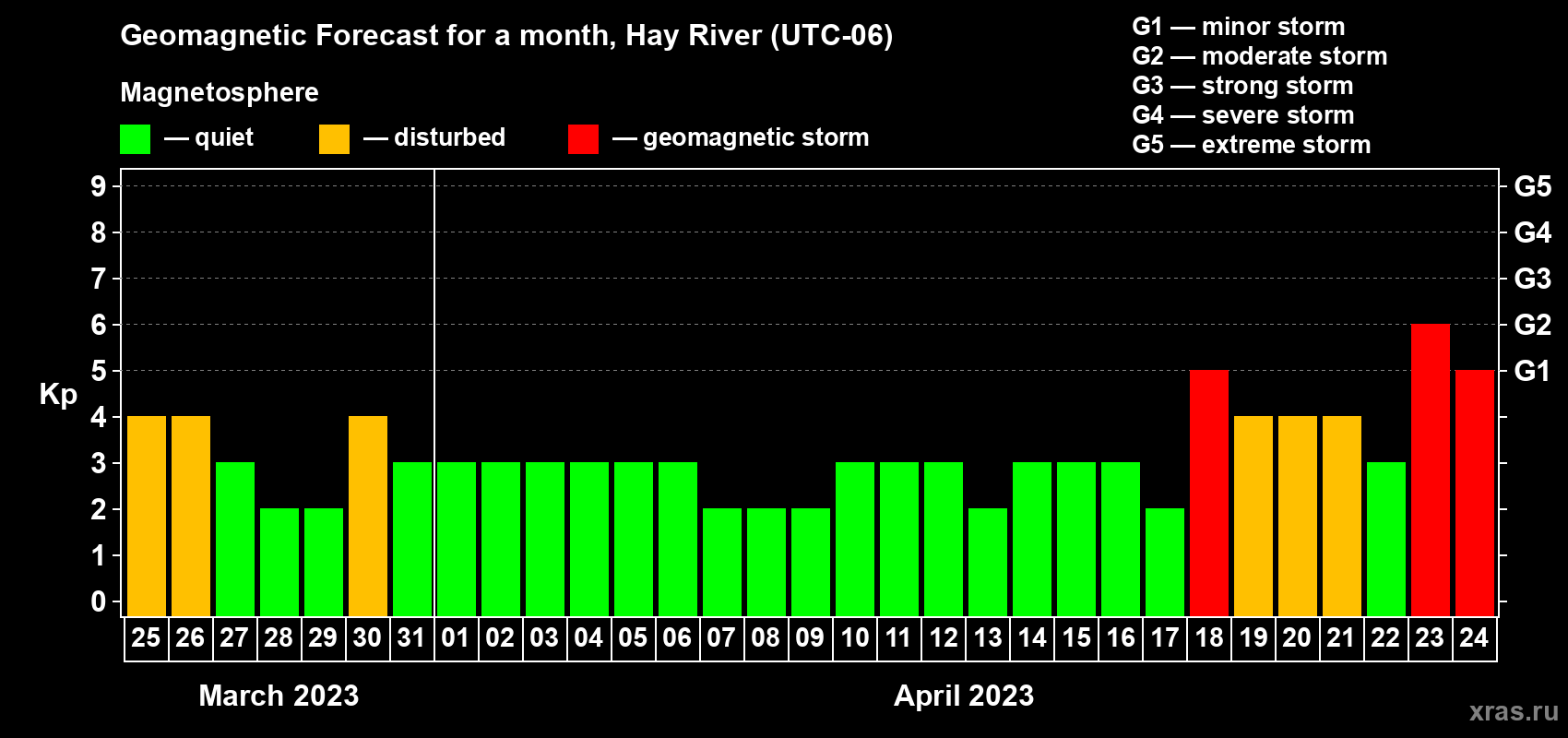Click the date label 31 on the axis
The image size is (1568, 738).
coord(411,637)
